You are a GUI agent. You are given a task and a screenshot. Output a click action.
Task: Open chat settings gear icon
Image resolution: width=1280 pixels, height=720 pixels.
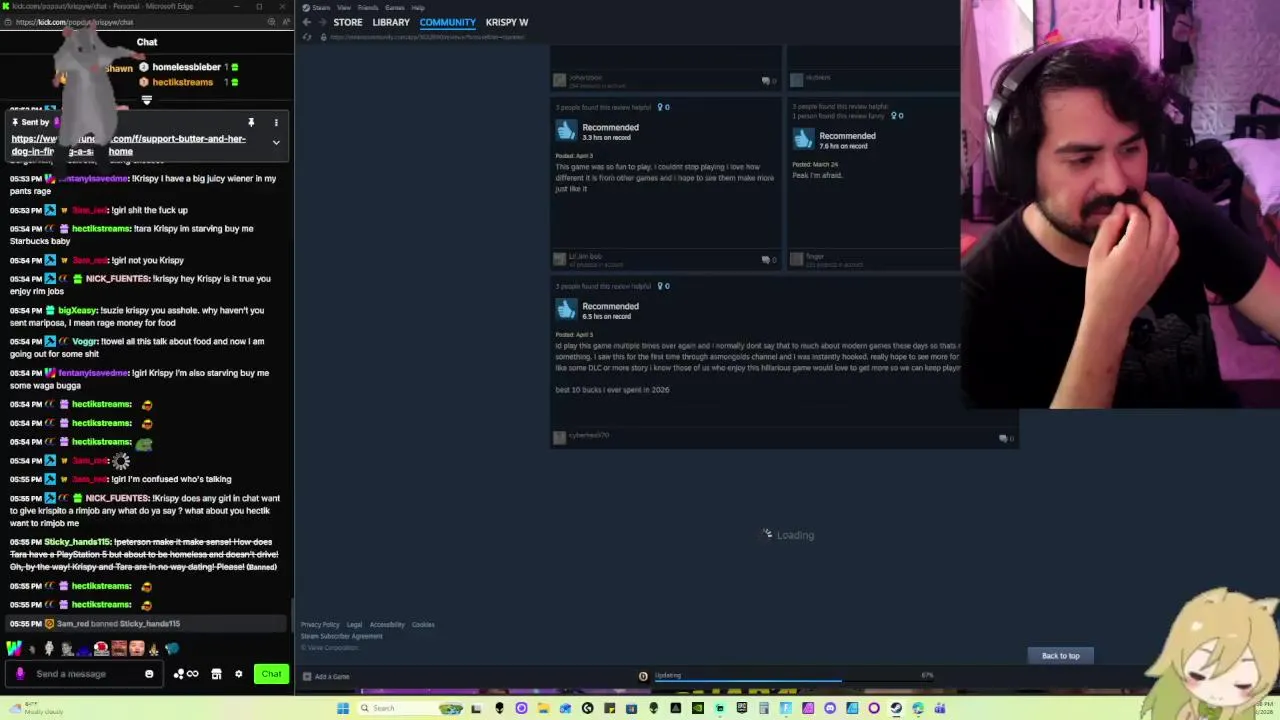[x=238, y=674]
